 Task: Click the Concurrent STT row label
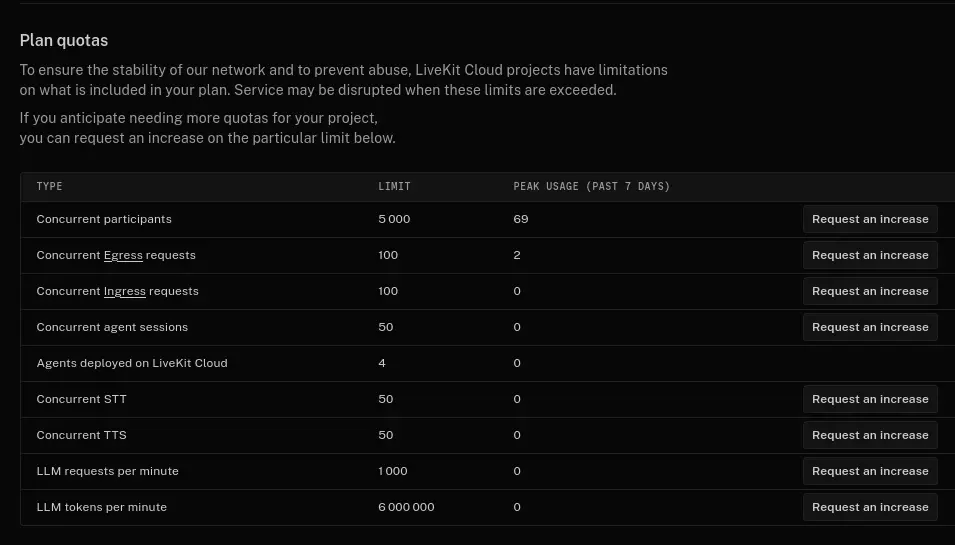[x=82, y=399]
